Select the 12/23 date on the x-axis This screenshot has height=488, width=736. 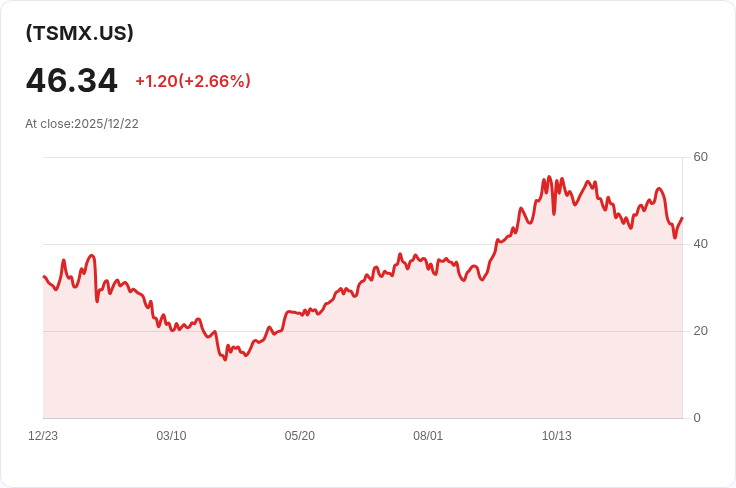coord(43,436)
